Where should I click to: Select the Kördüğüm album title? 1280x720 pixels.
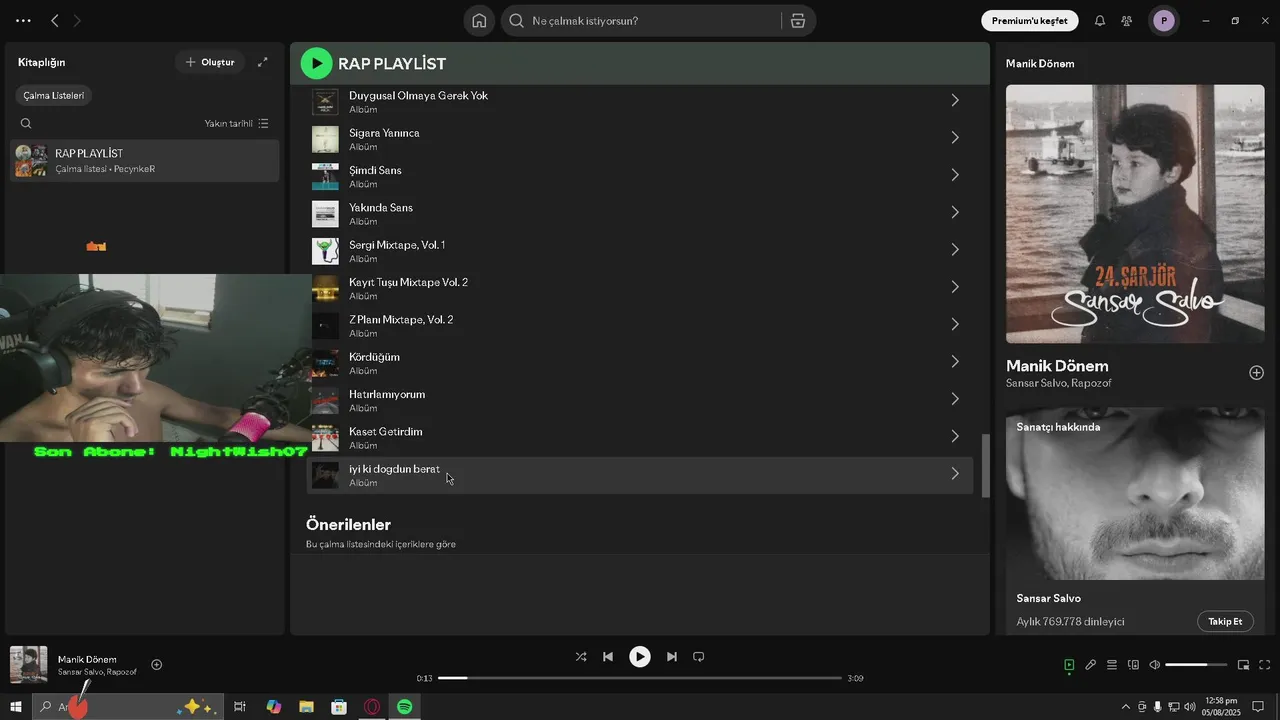374,357
